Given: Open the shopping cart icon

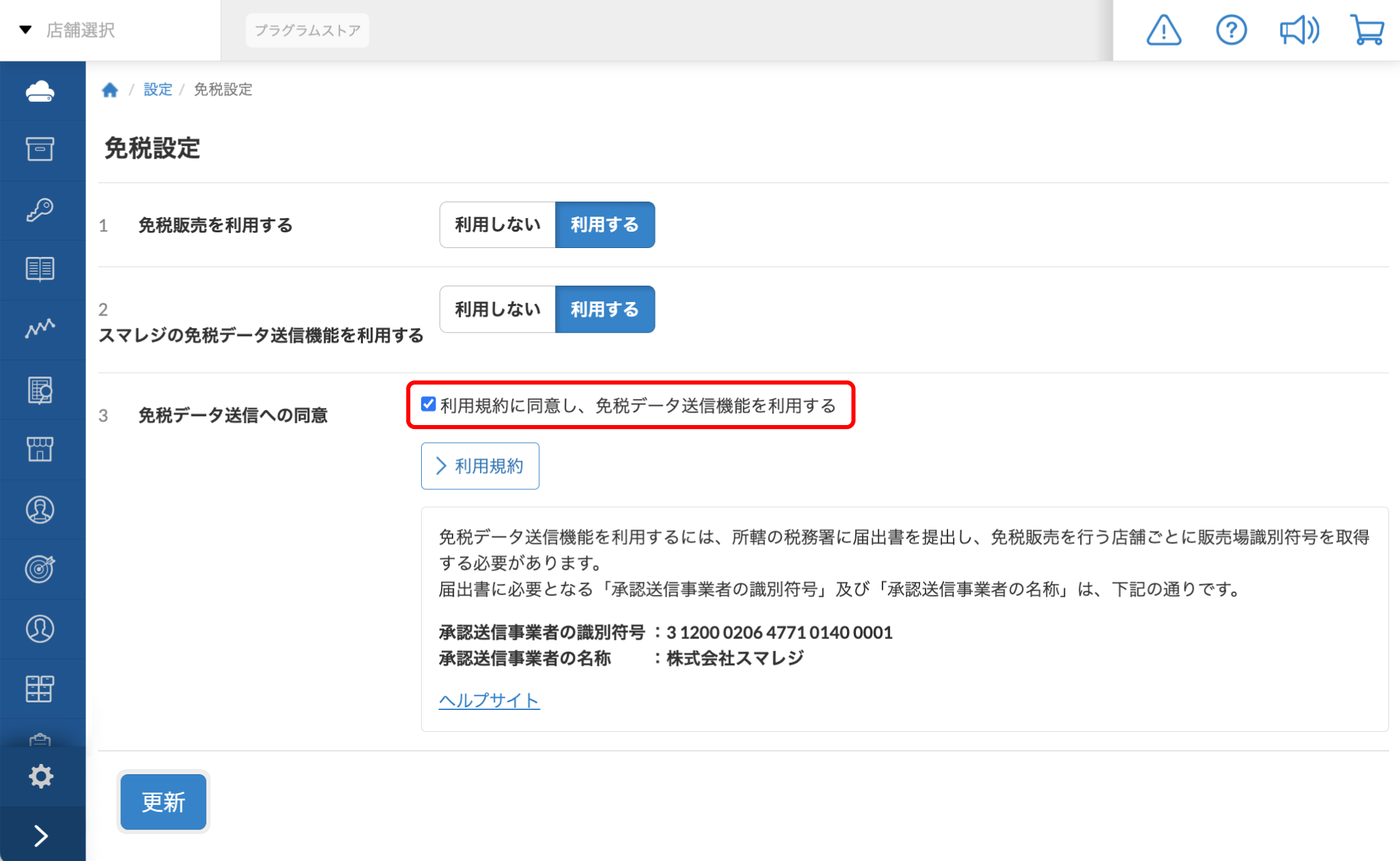Looking at the screenshot, I should (1367, 31).
